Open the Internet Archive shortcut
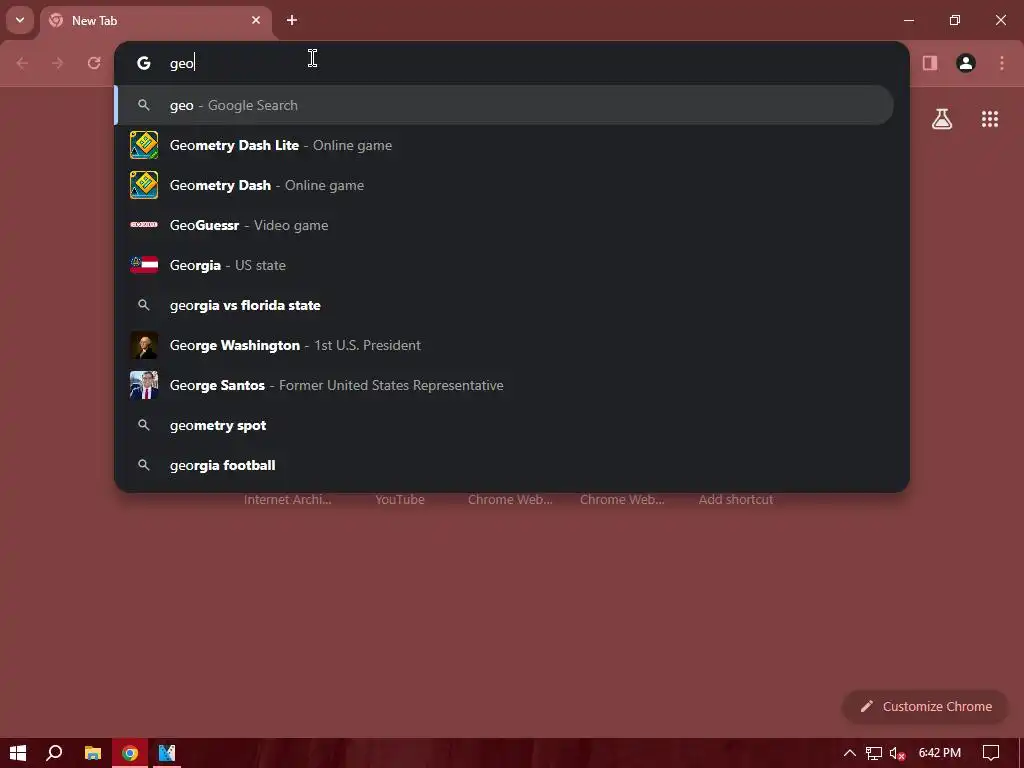 (287, 500)
